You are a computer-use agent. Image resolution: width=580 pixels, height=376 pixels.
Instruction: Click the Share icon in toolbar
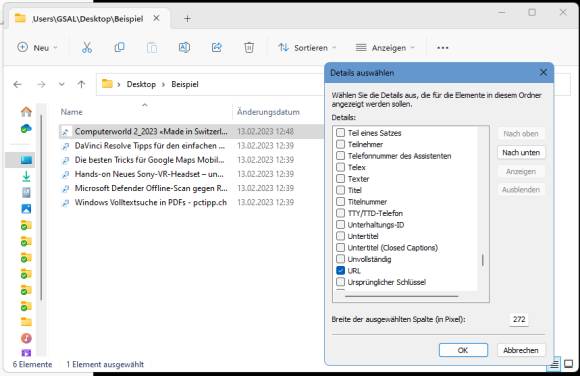coord(217,47)
